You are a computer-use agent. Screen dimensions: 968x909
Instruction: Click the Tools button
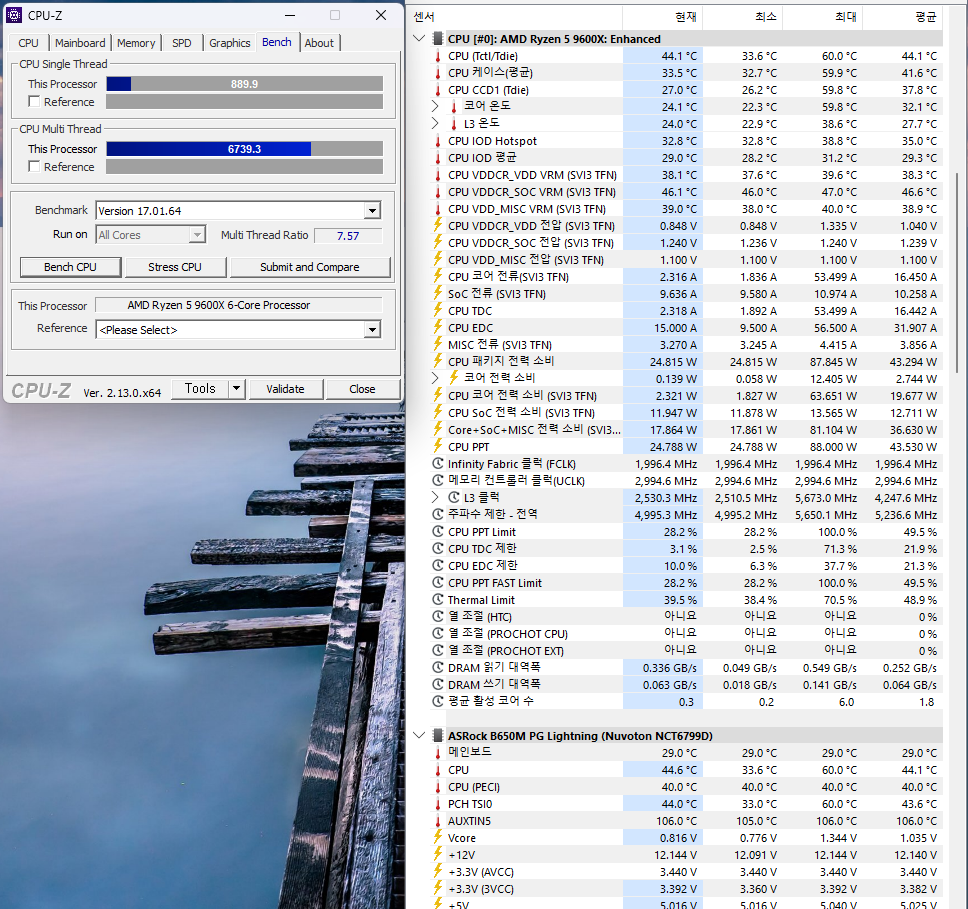pyautogui.click(x=200, y=389)
